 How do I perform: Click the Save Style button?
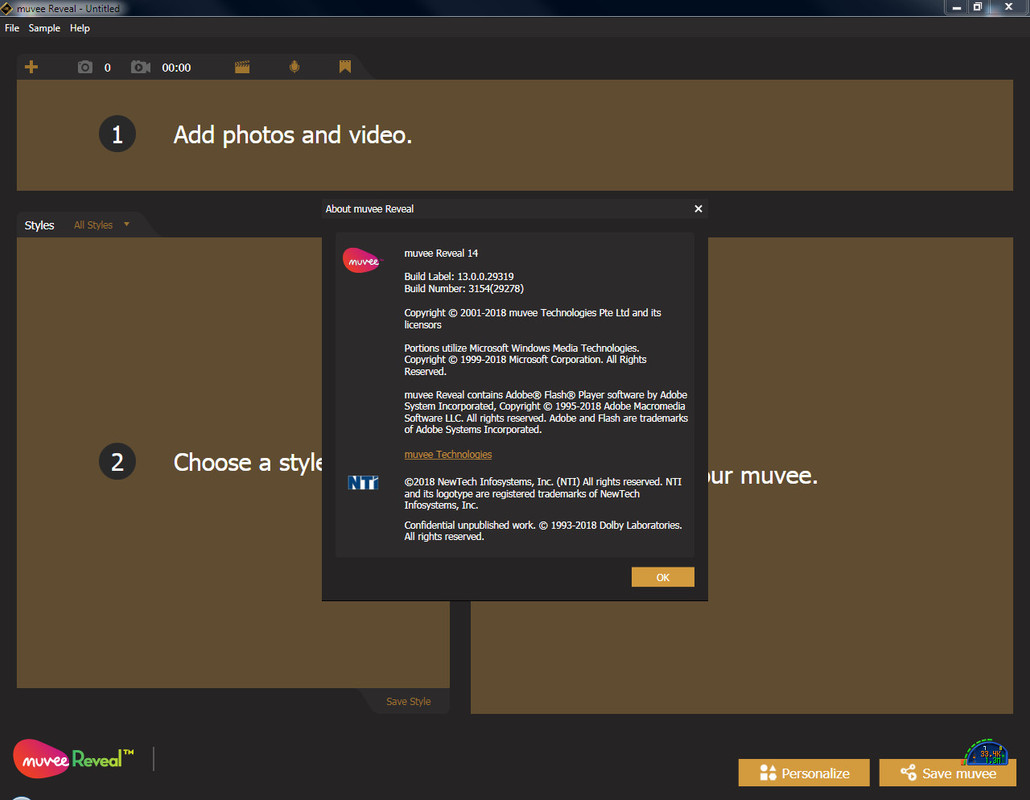tap(408, 701)
